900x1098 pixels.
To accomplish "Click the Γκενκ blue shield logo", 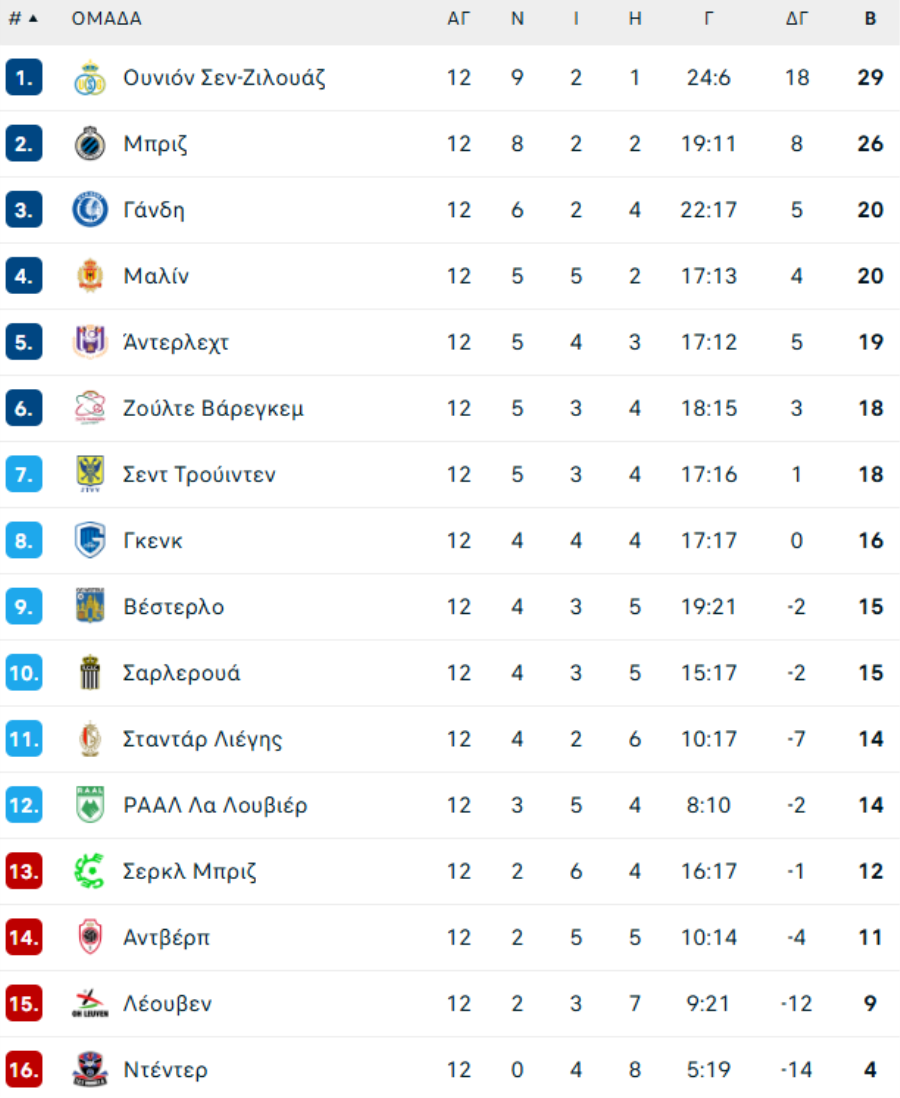I will pos(90,541).
